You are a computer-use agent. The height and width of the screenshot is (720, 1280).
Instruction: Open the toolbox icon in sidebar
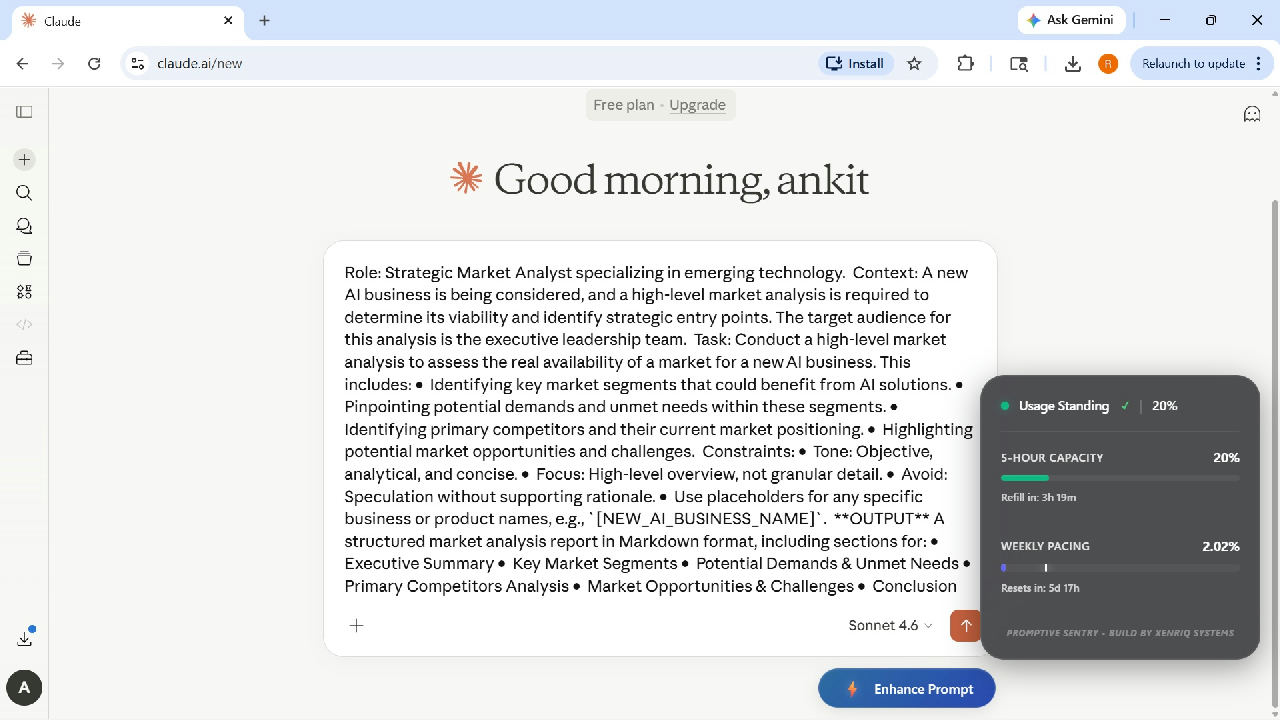(24, 358)
